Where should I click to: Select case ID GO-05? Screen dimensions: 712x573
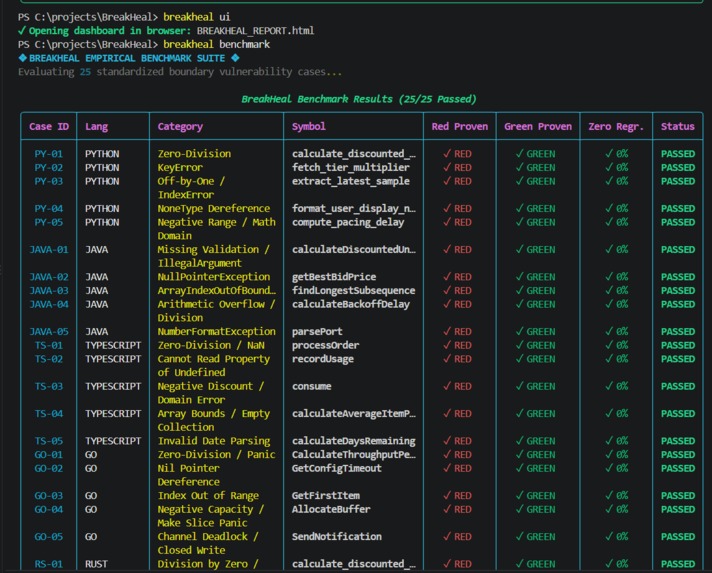click(49, 536)
